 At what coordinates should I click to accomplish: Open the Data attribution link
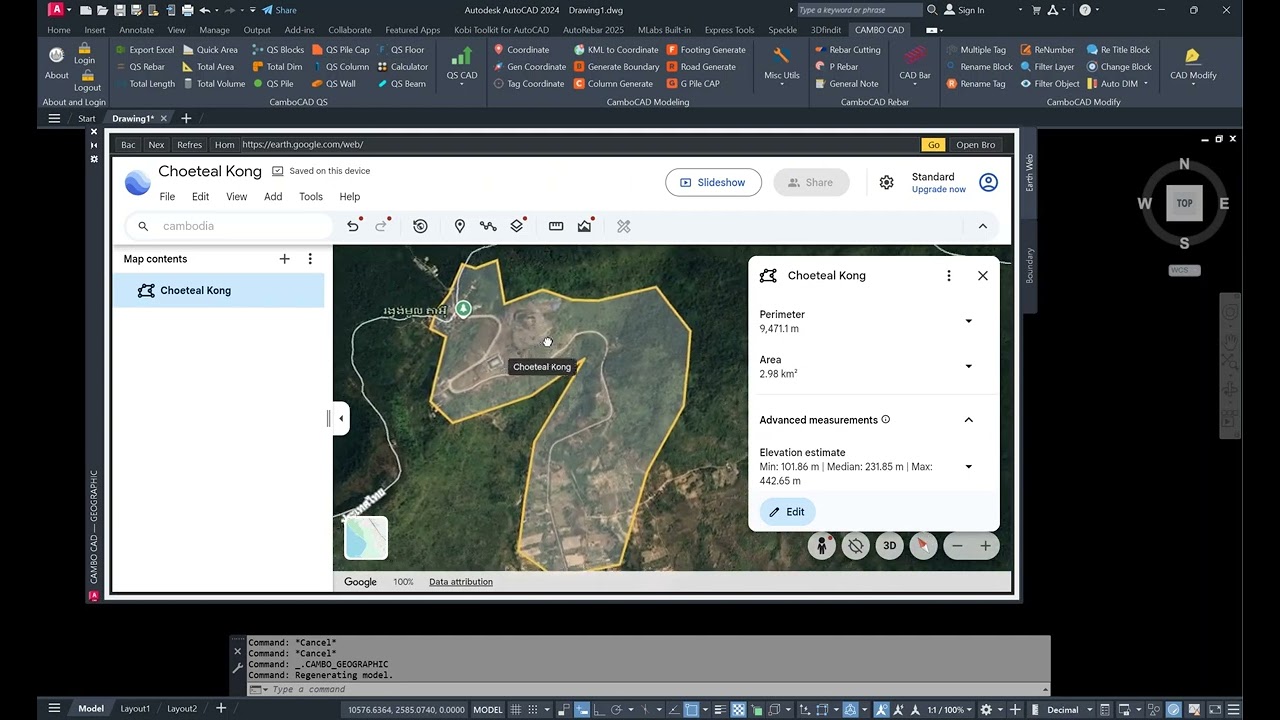(x=461, y=582)
